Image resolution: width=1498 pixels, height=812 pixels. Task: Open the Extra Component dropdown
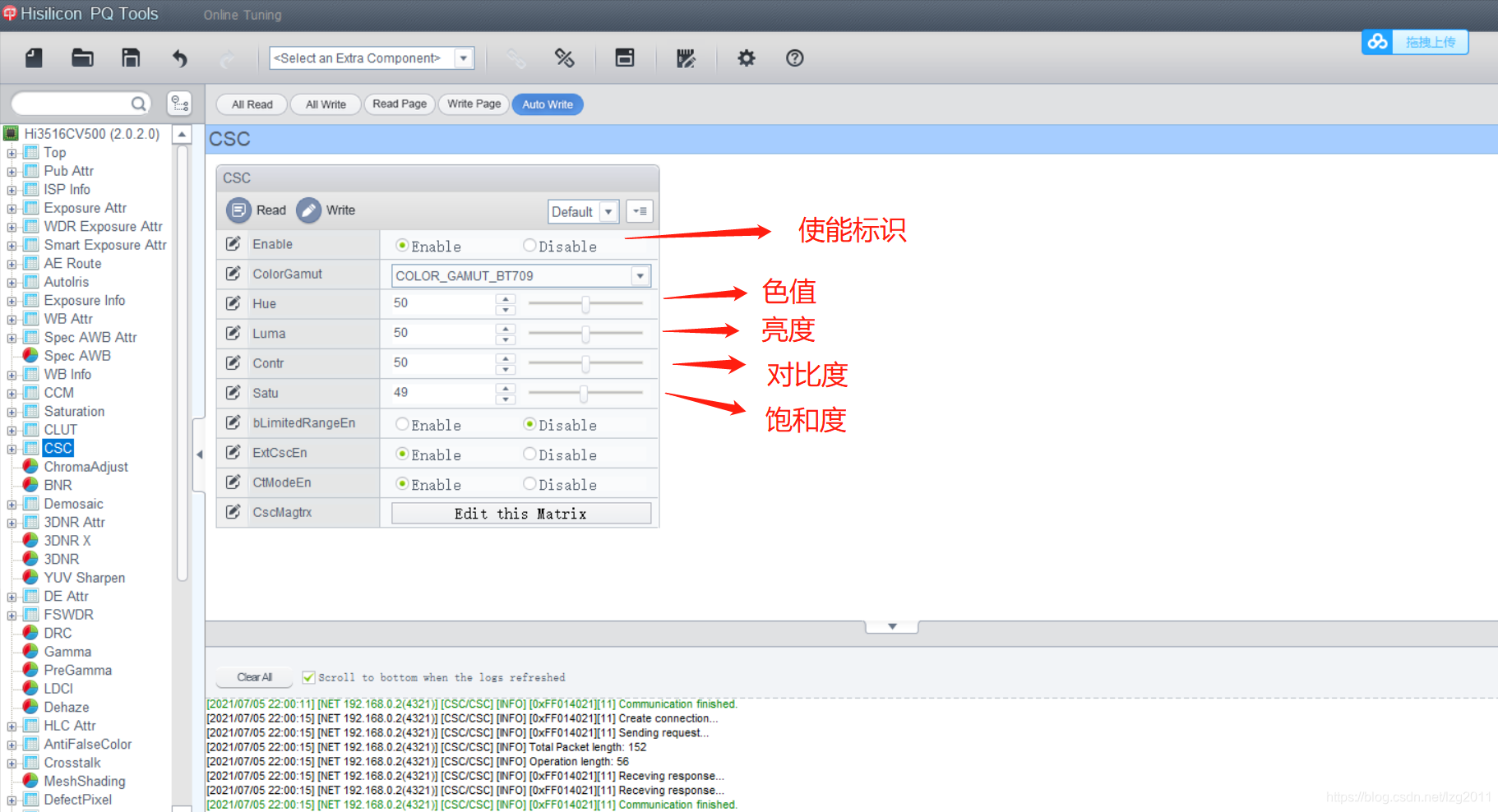[x=464, y=58]
